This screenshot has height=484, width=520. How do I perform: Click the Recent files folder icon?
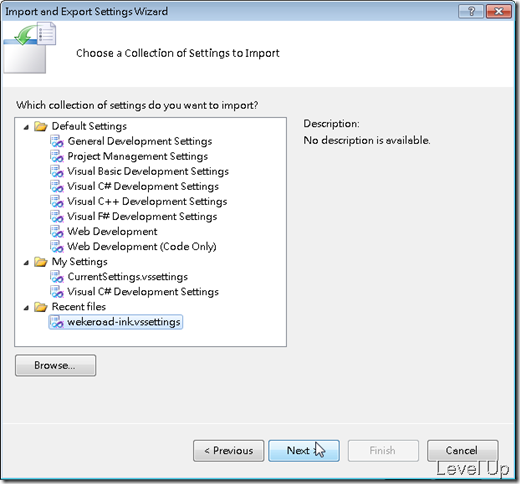[x=41, y=307]
